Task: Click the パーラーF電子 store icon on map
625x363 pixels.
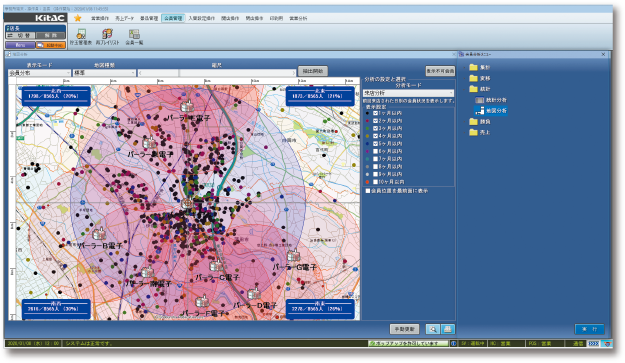Action: 202,300
